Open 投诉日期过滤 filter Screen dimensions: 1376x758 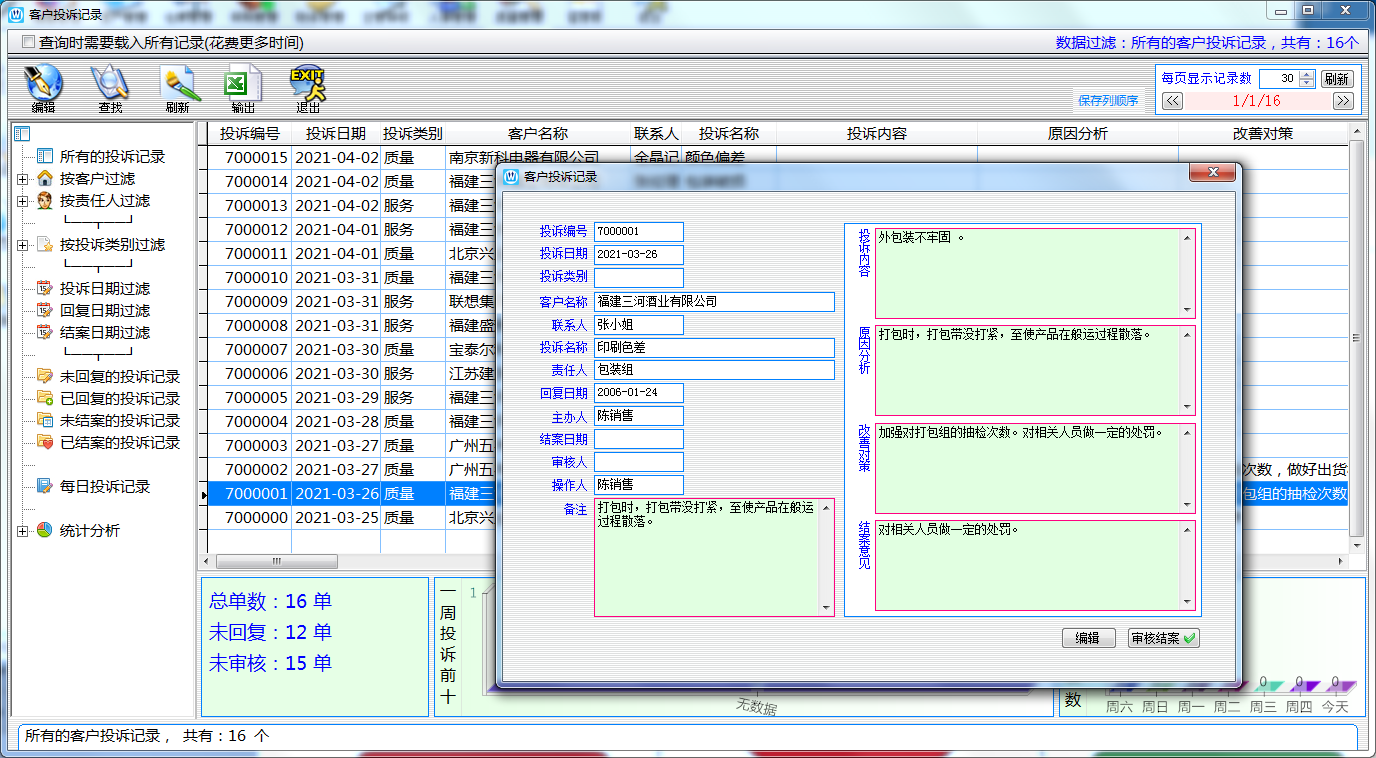point(104,288)
